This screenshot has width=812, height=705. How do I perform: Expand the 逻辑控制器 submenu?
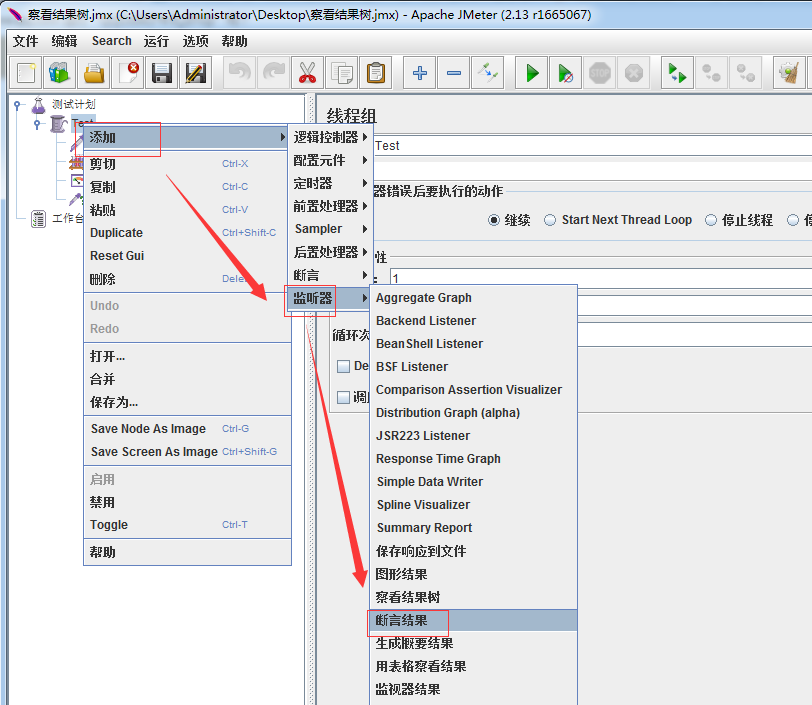pyautogui.click(x=330, y=137)
